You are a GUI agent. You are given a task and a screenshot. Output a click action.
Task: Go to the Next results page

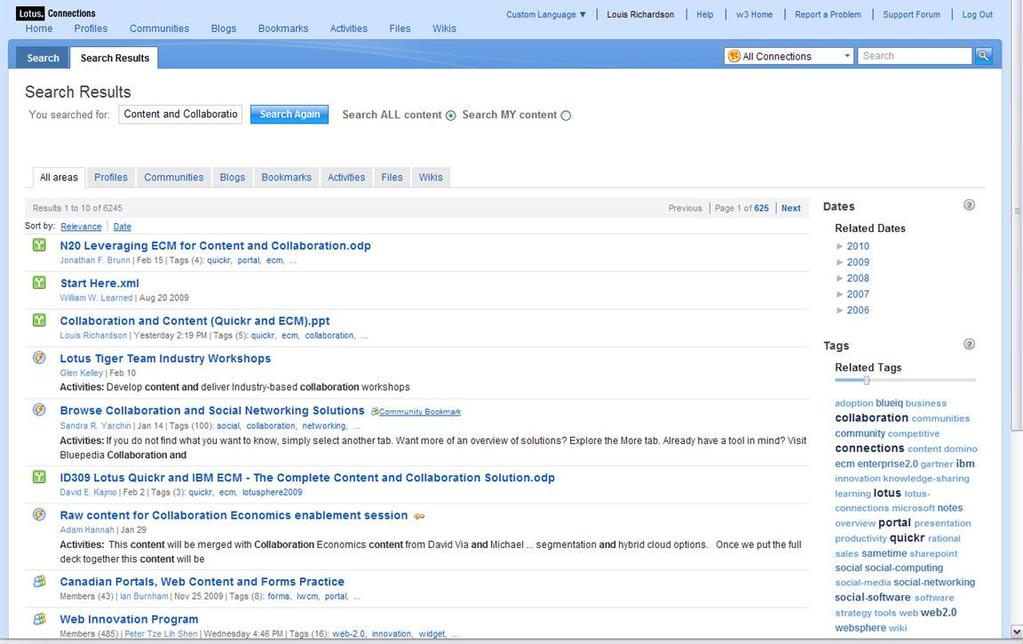click(x=791, y=208)
